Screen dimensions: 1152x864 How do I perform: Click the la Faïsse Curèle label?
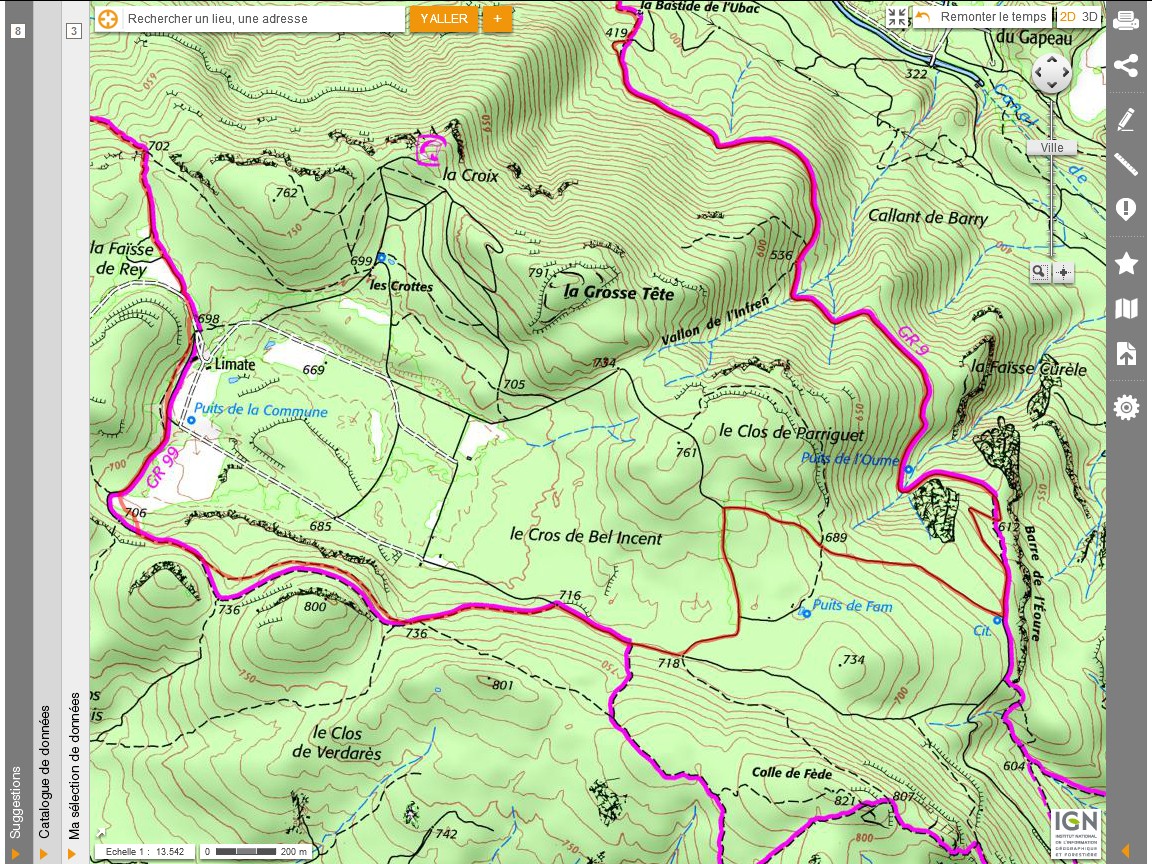click(x=1029, y=368)
